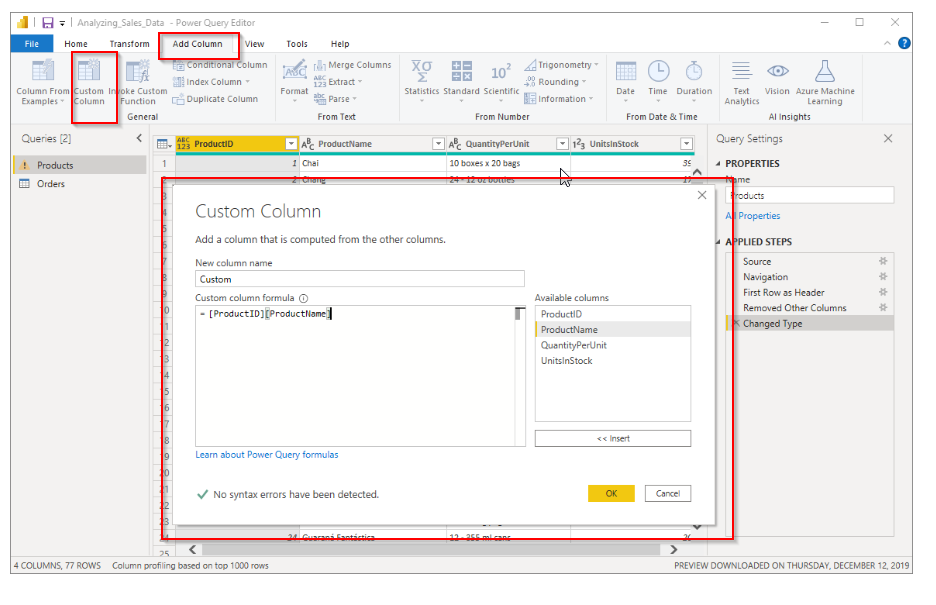The height and width of the screenshot is (605, 936).
Task: Open Date column options
Action: 626,81
